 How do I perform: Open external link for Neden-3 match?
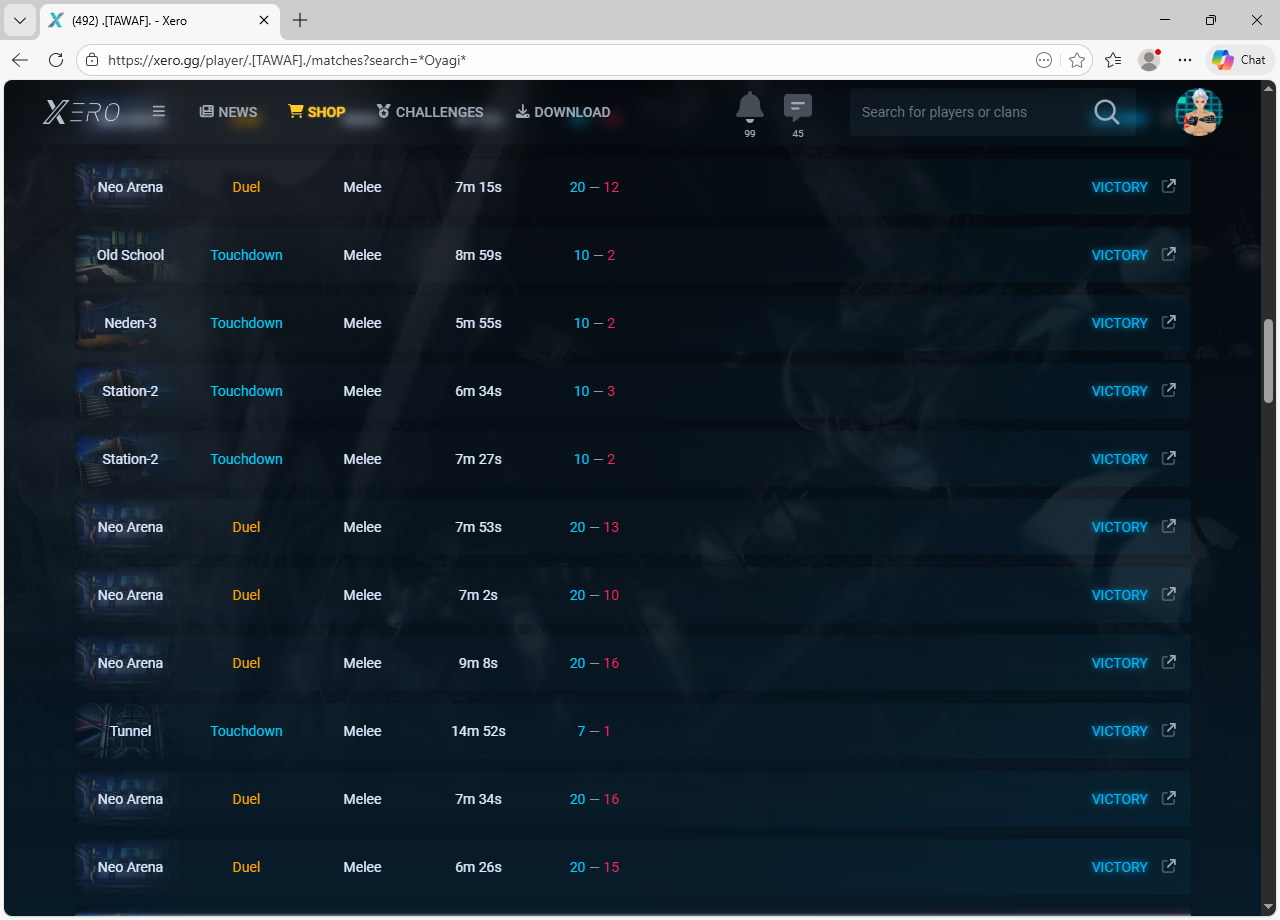[1168, 322]
